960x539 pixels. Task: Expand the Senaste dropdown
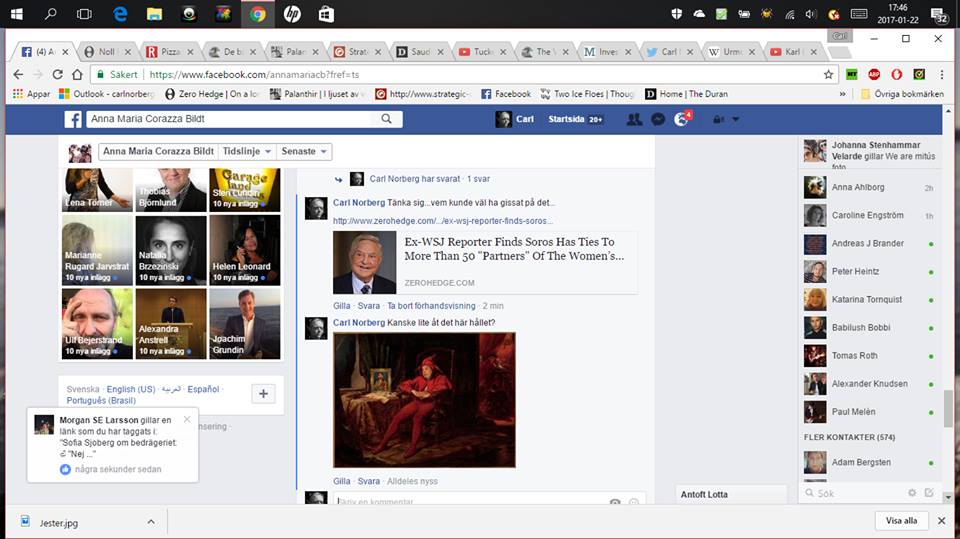[304, 151]
